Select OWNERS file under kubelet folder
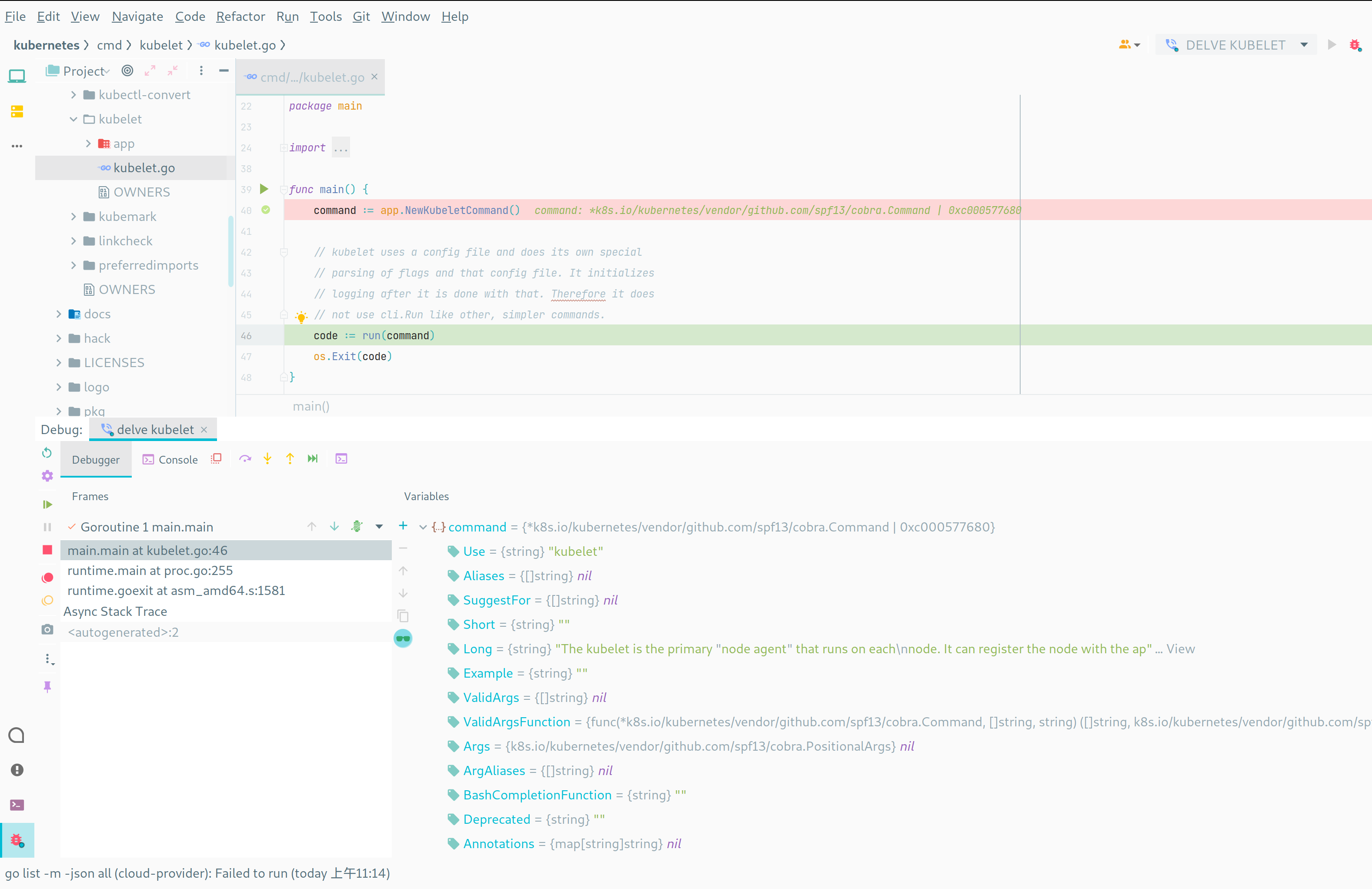The image size is (1372, 889). 134,192
